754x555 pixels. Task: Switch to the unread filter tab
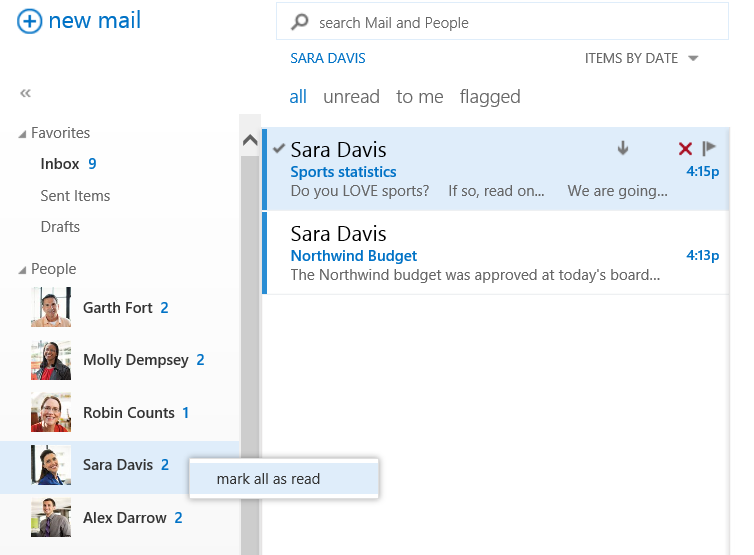tap(351, 97)
